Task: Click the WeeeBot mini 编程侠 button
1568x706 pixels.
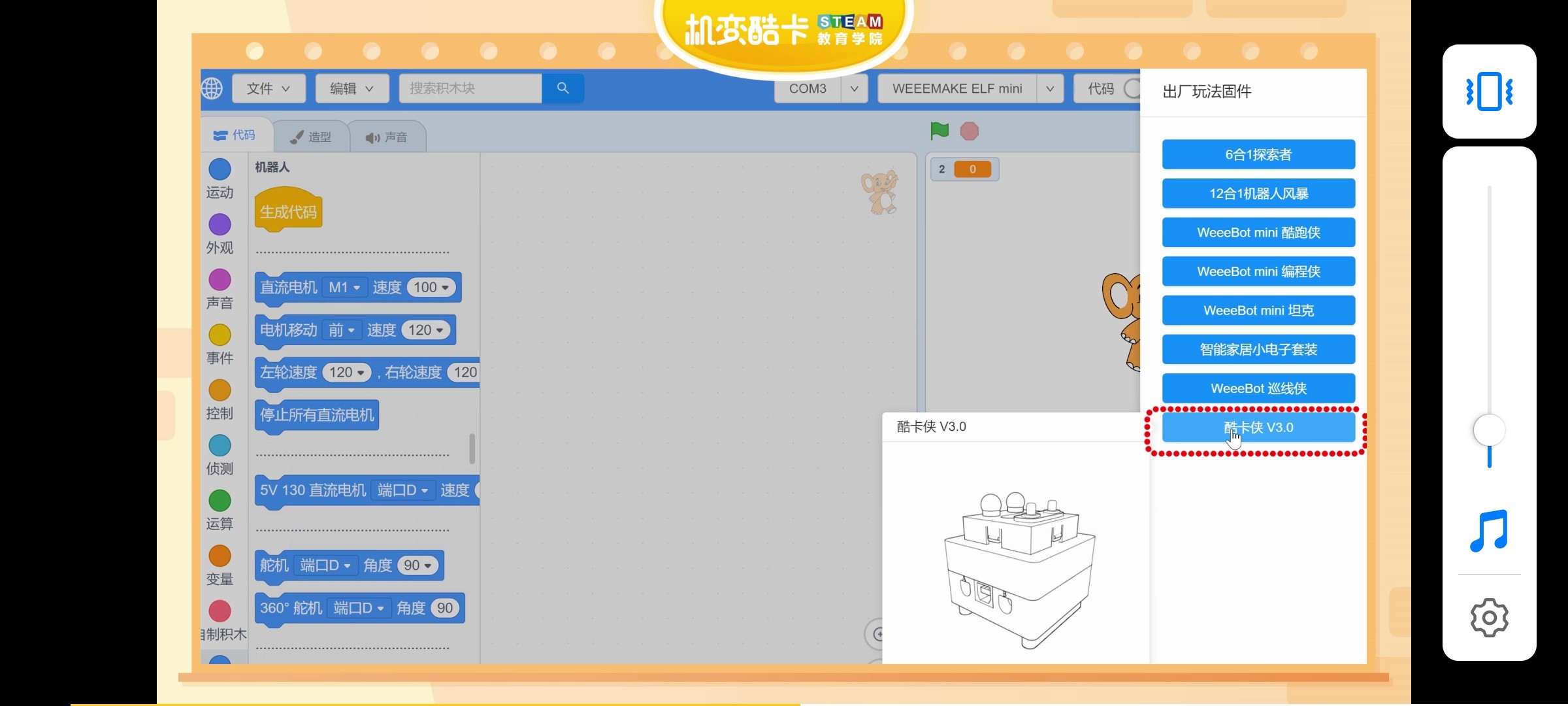Action: click(1258, 271)
